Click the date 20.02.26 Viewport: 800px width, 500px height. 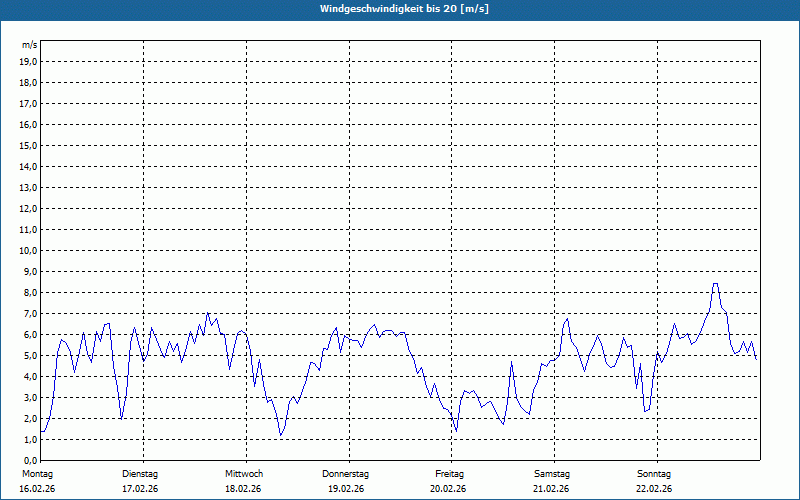pos(448,489)
